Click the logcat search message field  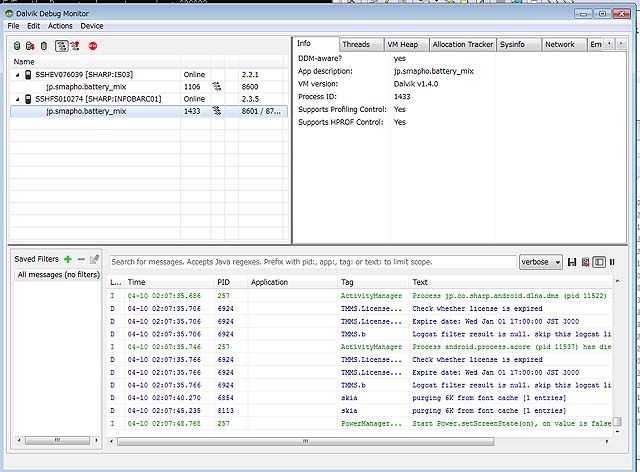(x=313, y=262)
